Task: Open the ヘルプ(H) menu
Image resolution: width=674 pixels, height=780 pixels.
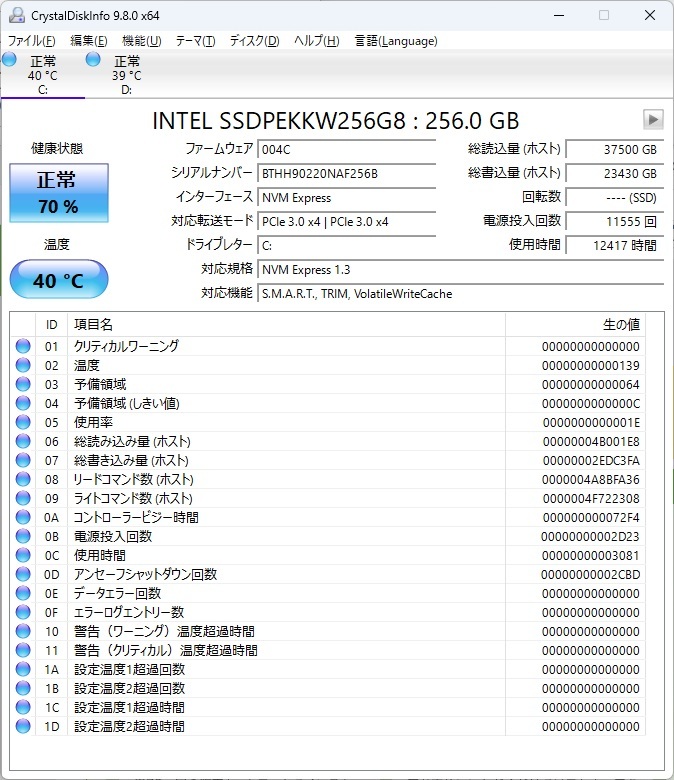Action: [316, 41]
